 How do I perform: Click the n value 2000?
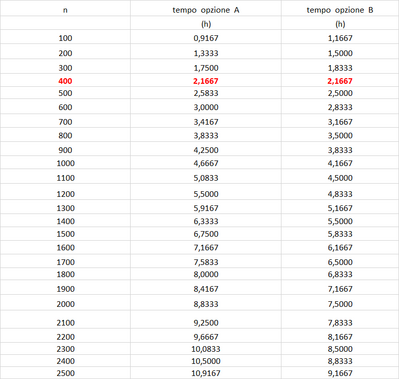(66, 304)
